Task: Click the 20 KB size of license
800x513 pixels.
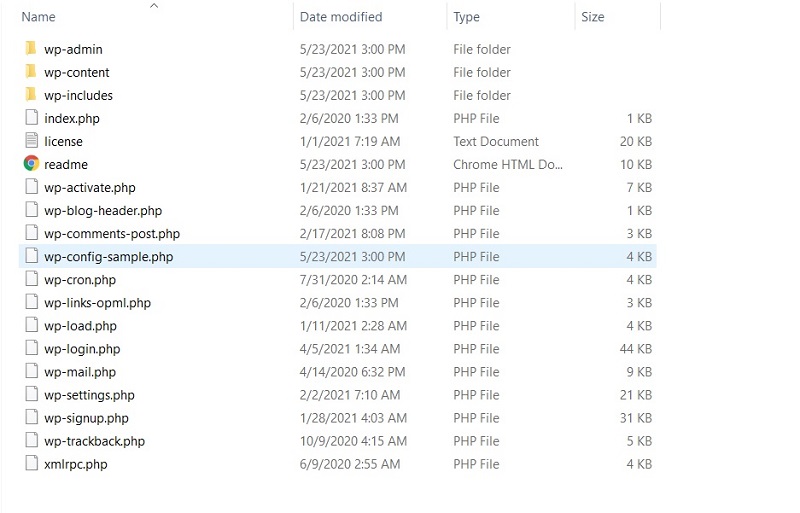Action: pyautogui.click(x=636, y=141)
